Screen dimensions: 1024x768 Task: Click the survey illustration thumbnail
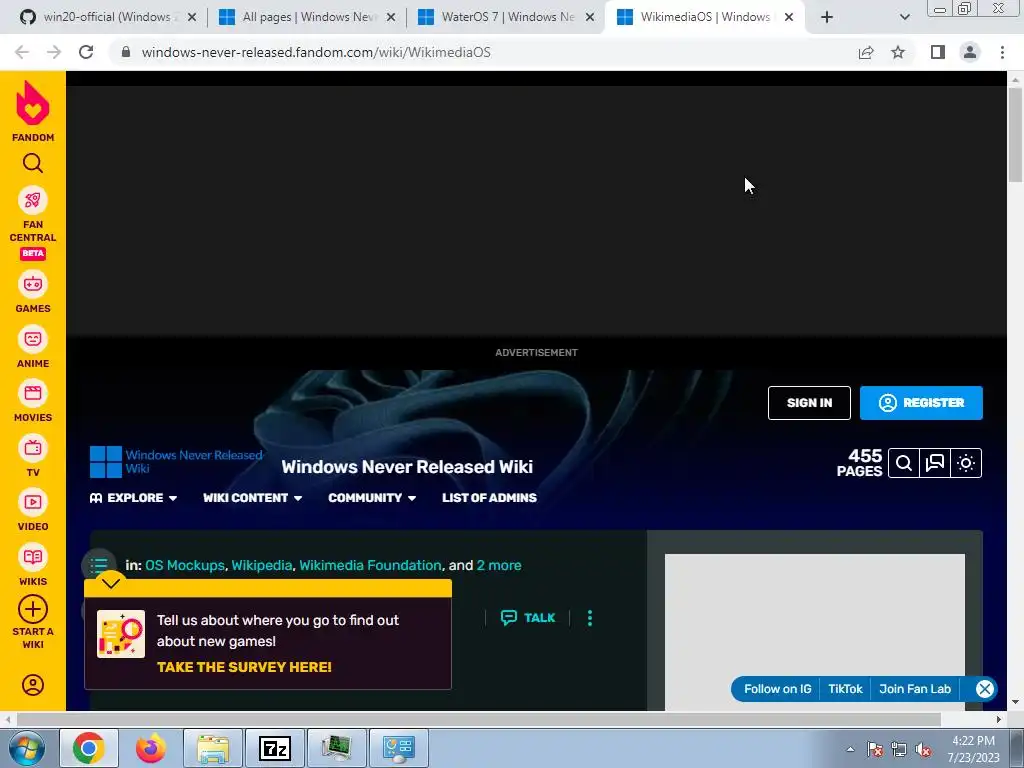[x=121, y=634]
